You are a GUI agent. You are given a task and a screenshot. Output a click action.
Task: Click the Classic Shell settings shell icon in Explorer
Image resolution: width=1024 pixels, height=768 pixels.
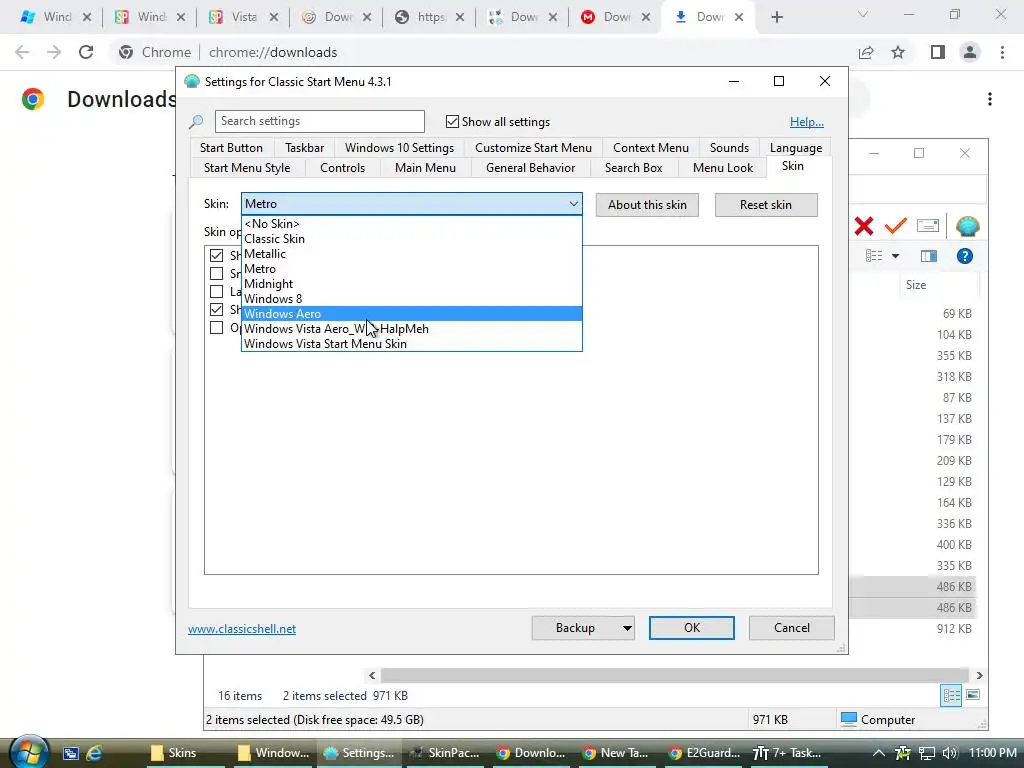[967, 227]
